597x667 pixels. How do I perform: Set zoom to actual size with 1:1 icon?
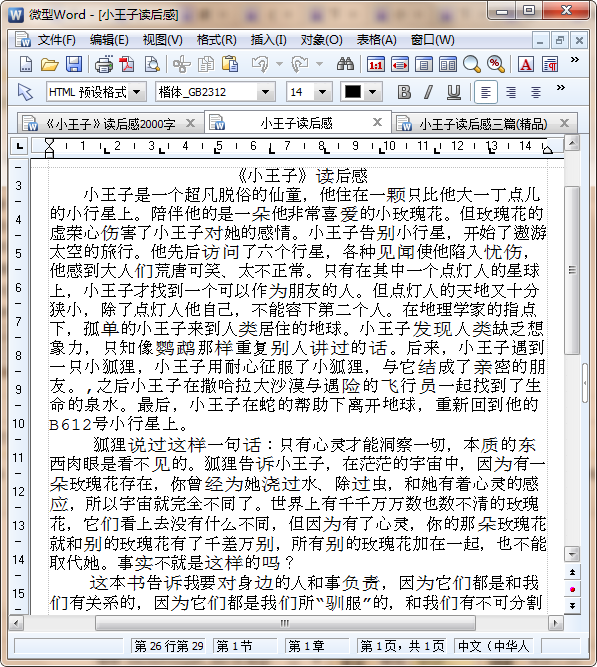(375, 64)
